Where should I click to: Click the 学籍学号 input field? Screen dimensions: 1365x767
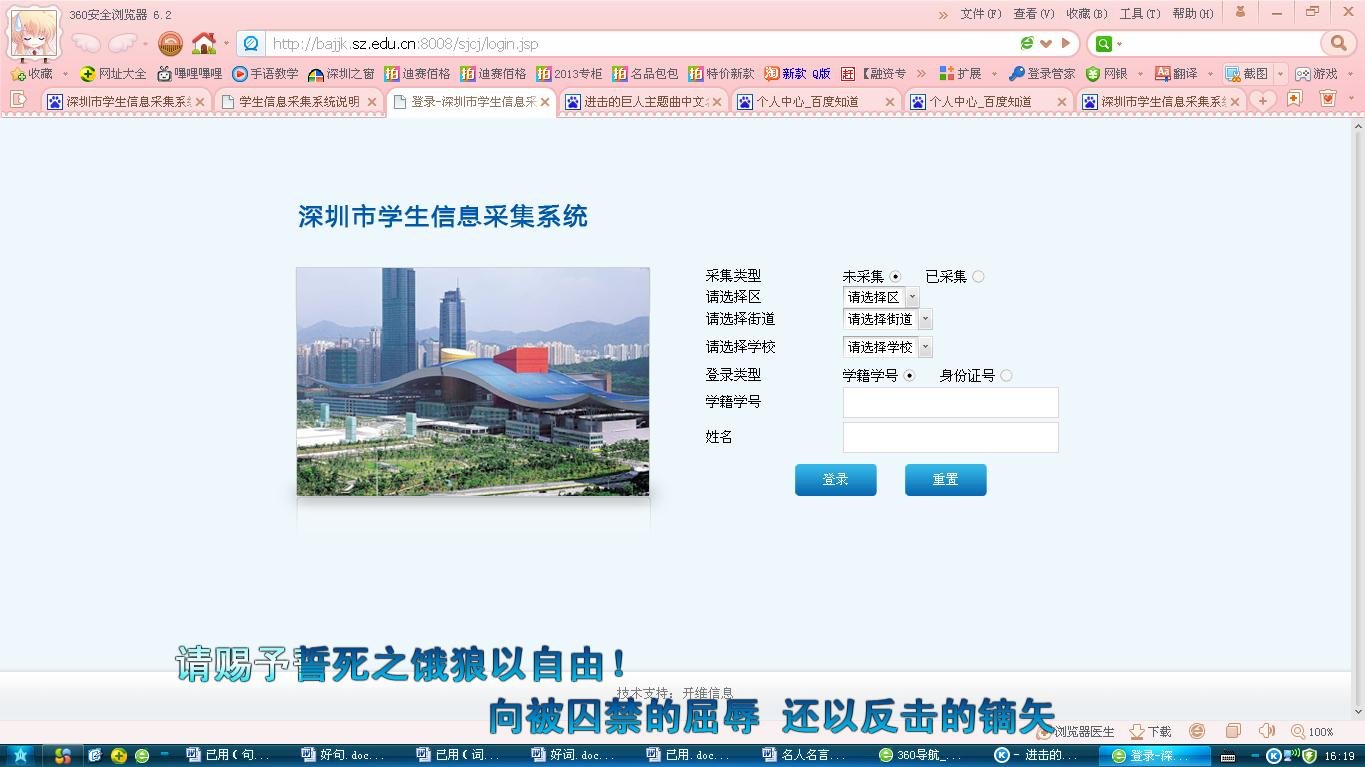coord(950,402)
